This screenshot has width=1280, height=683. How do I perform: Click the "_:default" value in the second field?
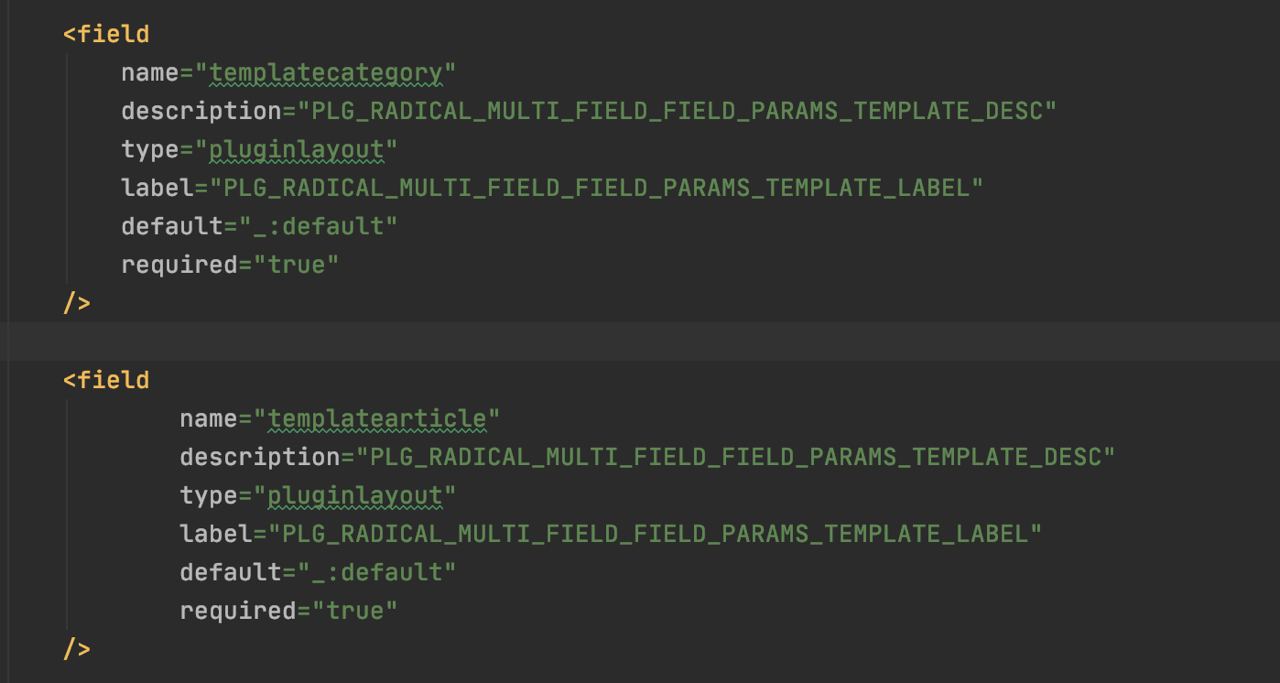click(376, 572)
